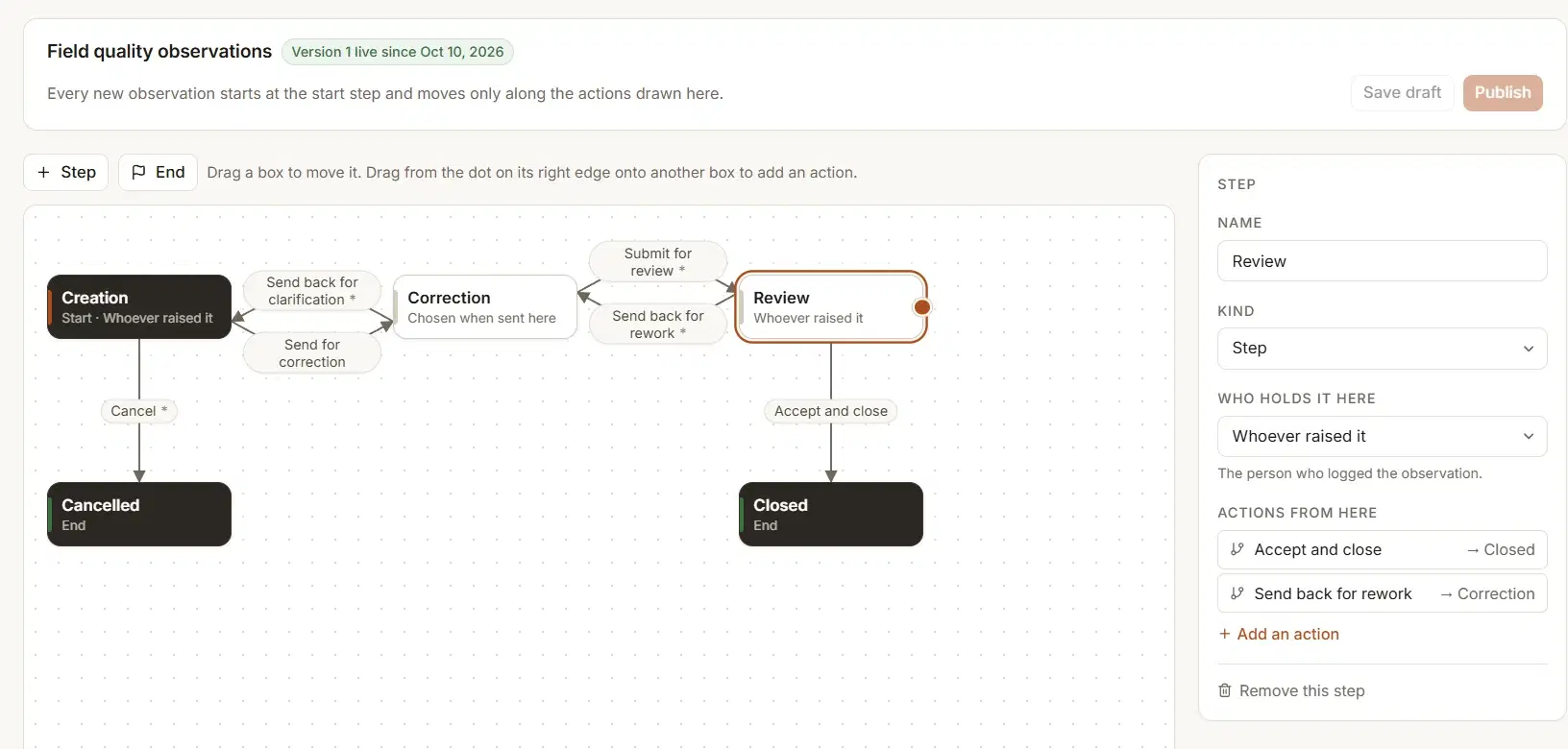The image size is (1568, 749).
Task: Click the Submit for review action label
Action: point(658,262)
